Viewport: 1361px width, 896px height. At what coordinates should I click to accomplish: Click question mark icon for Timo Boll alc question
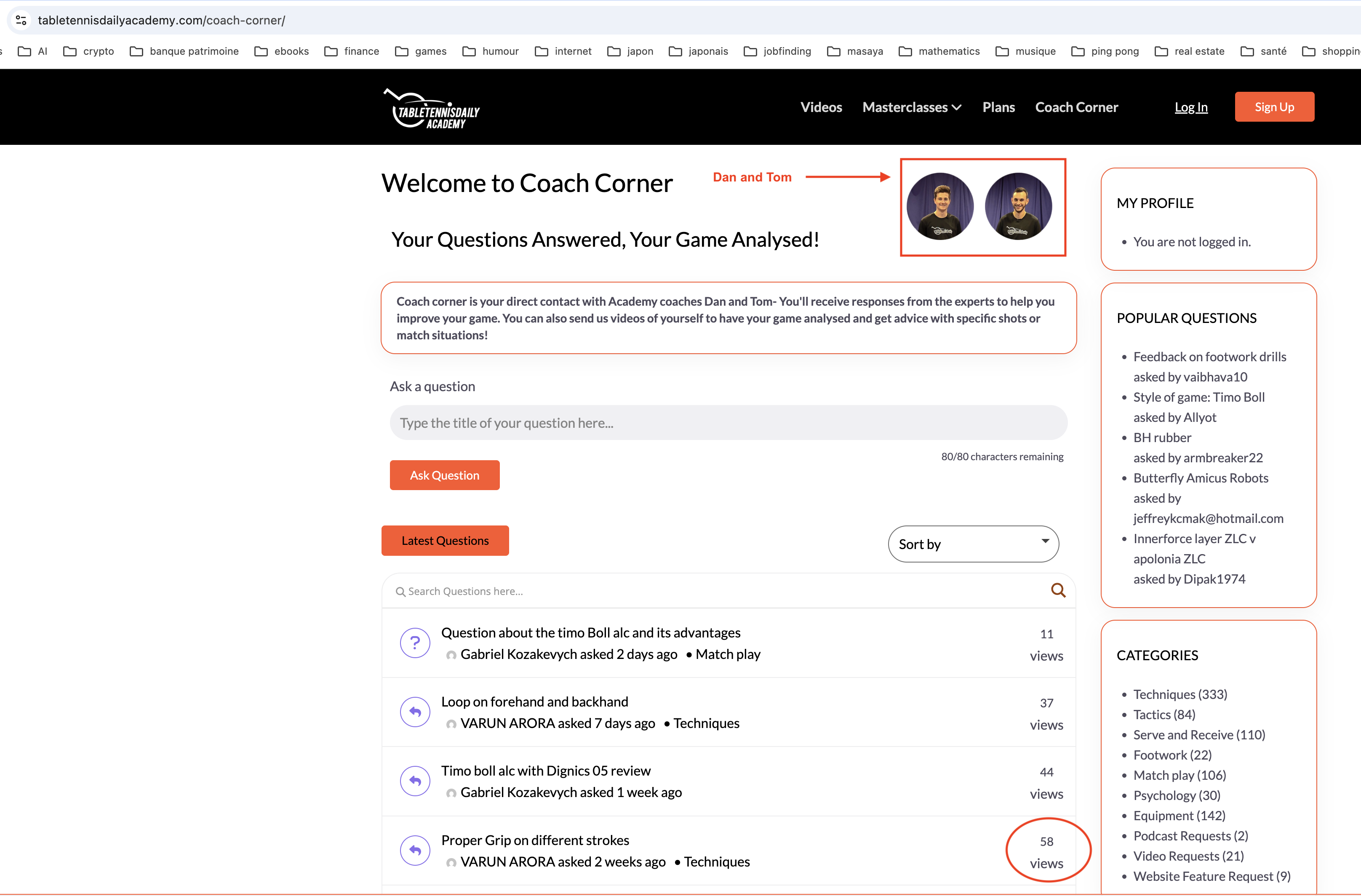click(415, 643)
